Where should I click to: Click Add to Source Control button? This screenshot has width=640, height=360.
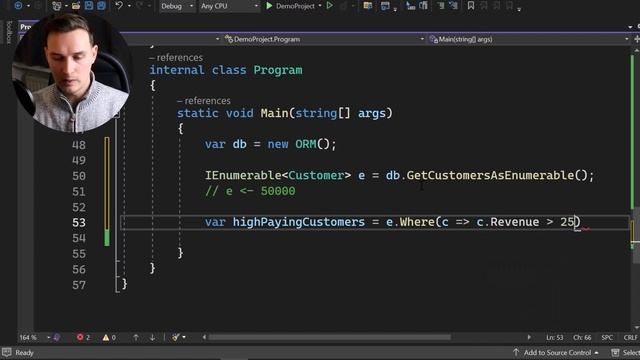tap(556, 352)
